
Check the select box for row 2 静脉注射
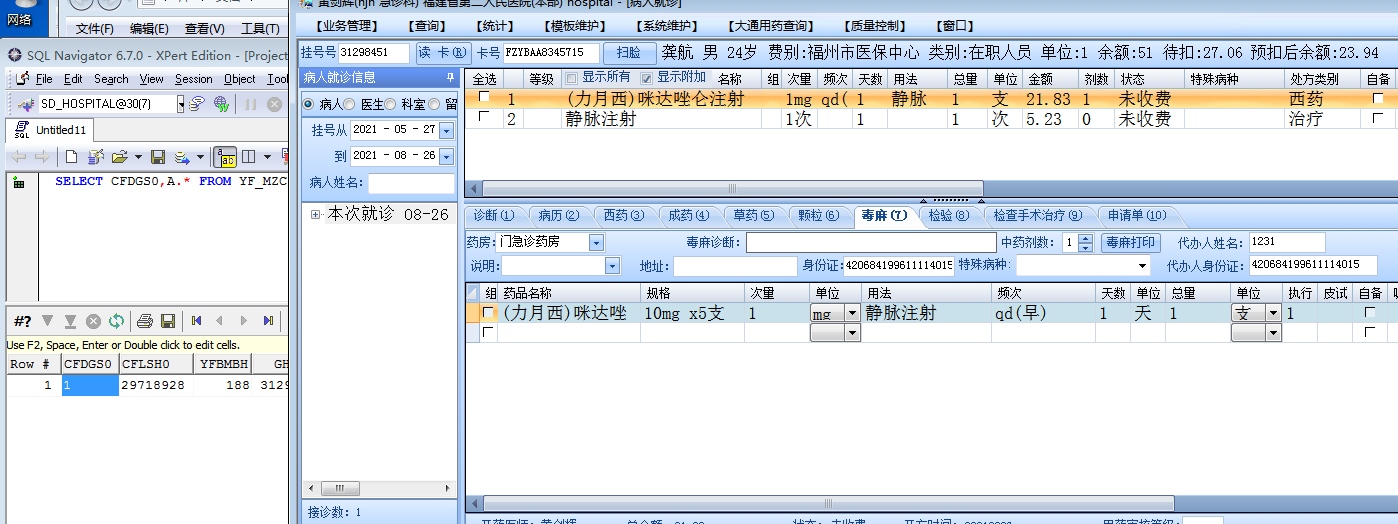484,117
